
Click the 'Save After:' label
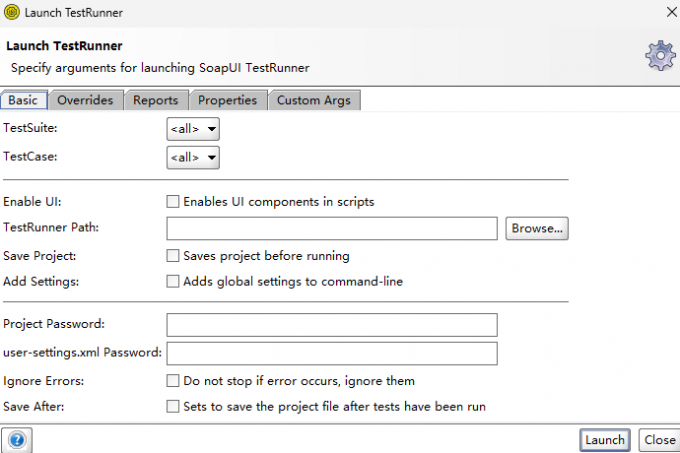pyautogui.click(x=33, y=406)
